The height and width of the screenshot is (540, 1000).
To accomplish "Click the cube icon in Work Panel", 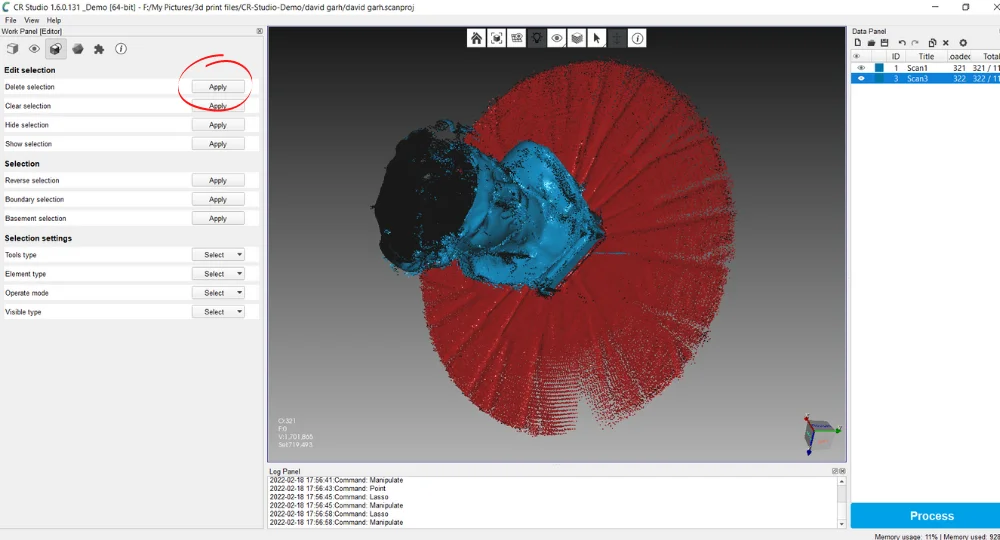I will pyautogui.click(x=12, y=48).
